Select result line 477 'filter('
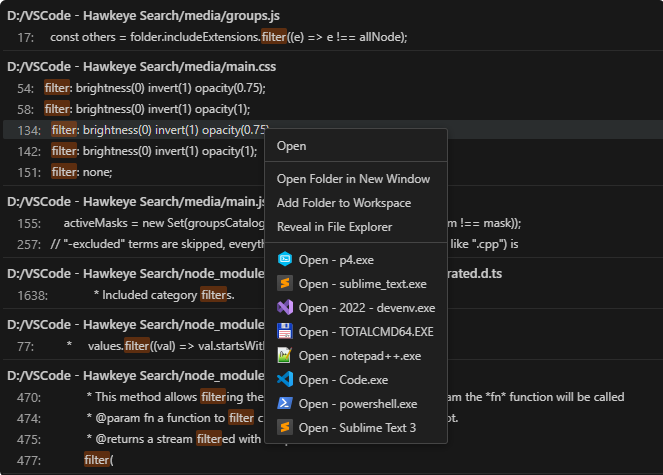Image resolution: width=663 pixels, height=475 pixels. tap(332, 460)
